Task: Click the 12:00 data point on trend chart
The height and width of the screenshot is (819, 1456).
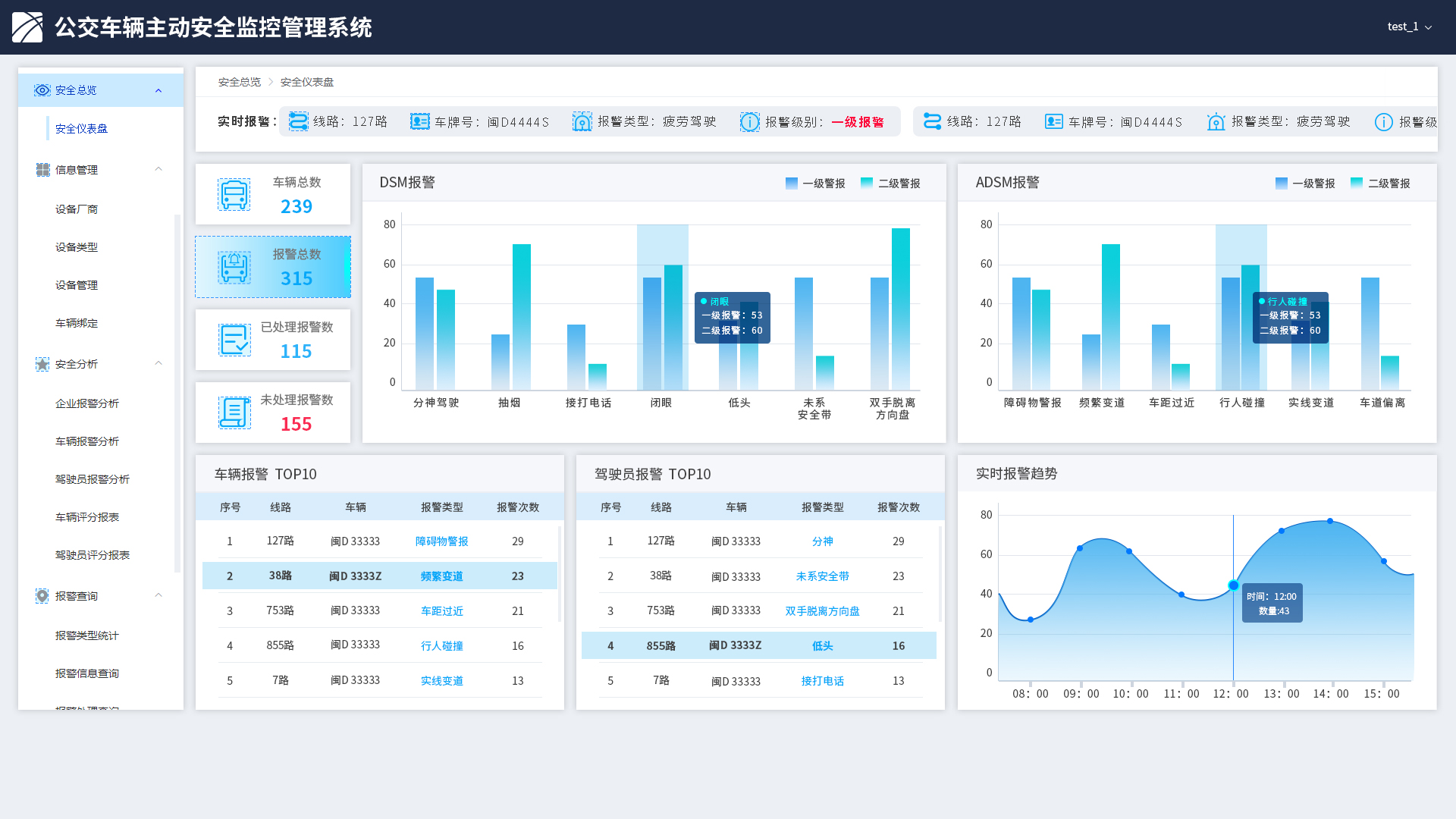Action: [1233, 585]
